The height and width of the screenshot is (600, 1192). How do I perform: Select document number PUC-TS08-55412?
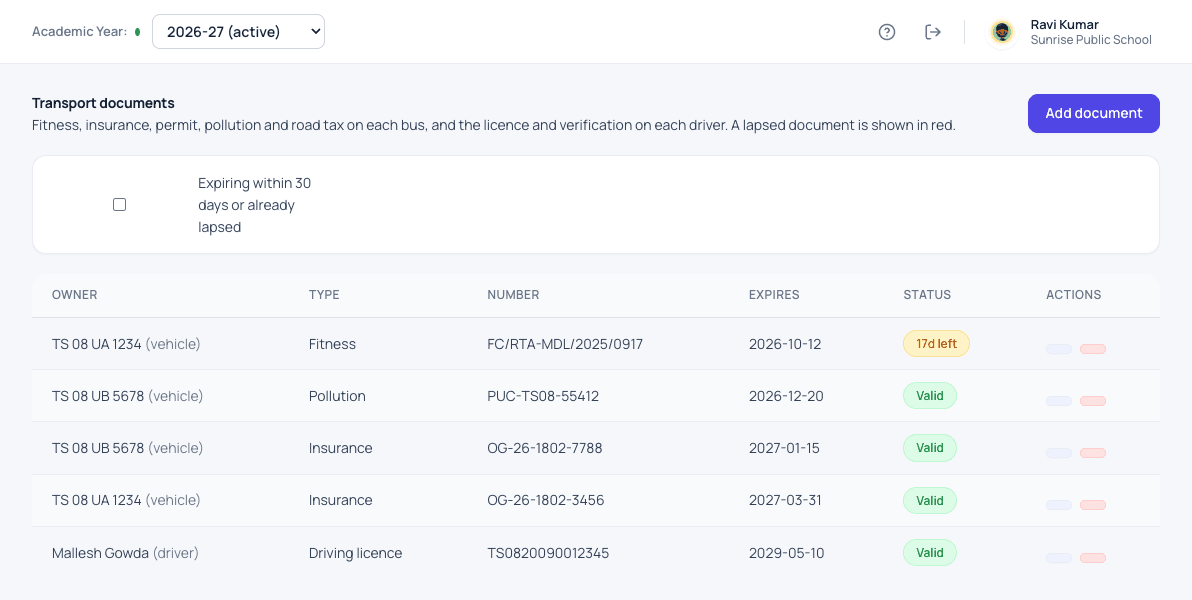[x=543, y=396]
